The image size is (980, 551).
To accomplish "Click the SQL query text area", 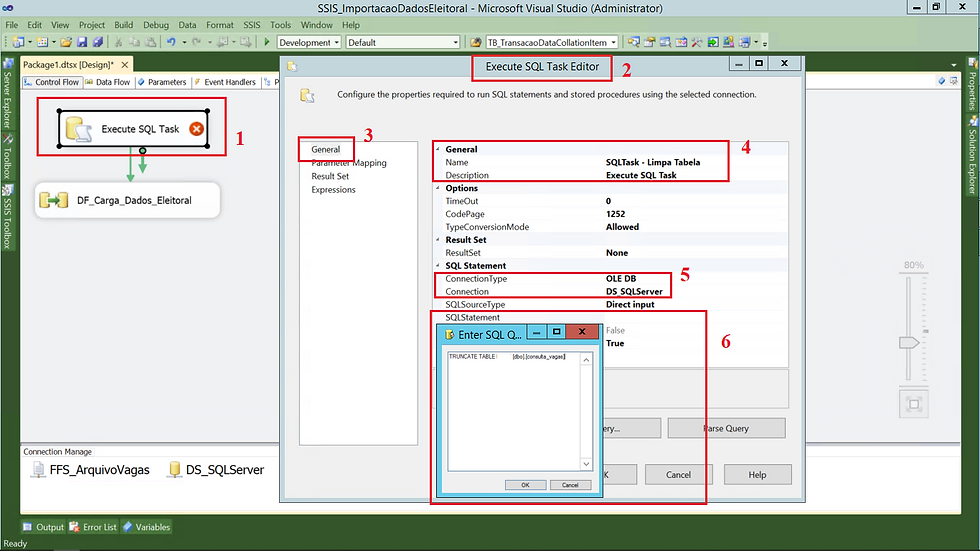I will (x=514, y=410).
